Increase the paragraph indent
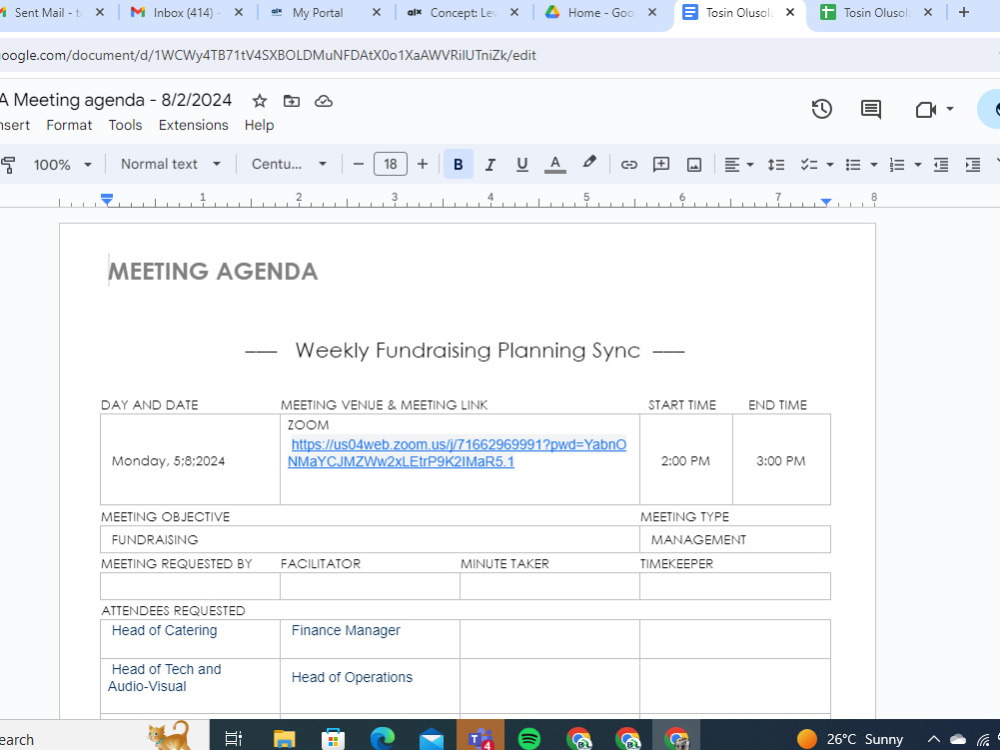Screen dimensions: 1000x750 pyautogui.click(x=973, y=165)
